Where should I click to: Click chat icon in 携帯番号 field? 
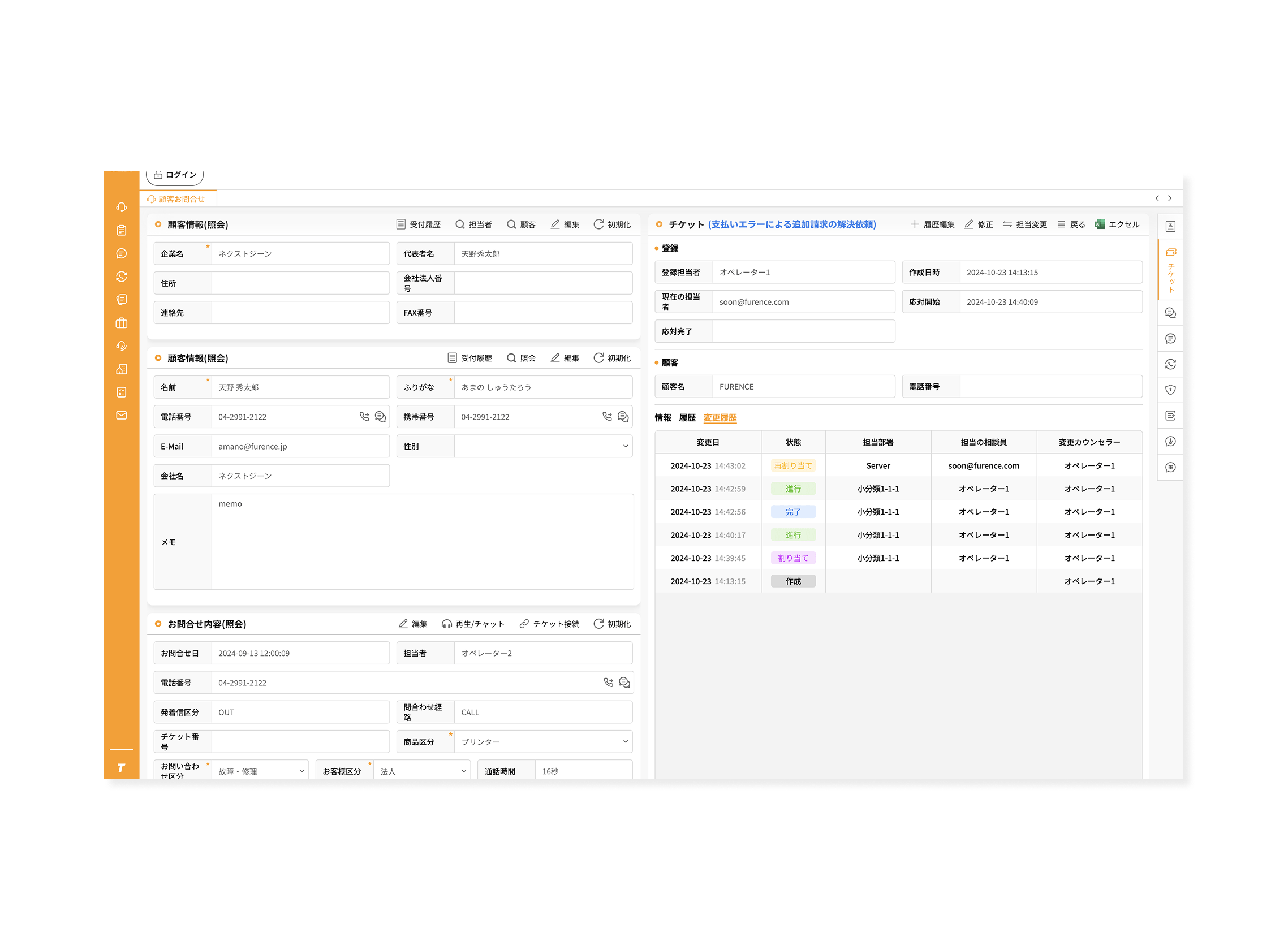(623, 417)
